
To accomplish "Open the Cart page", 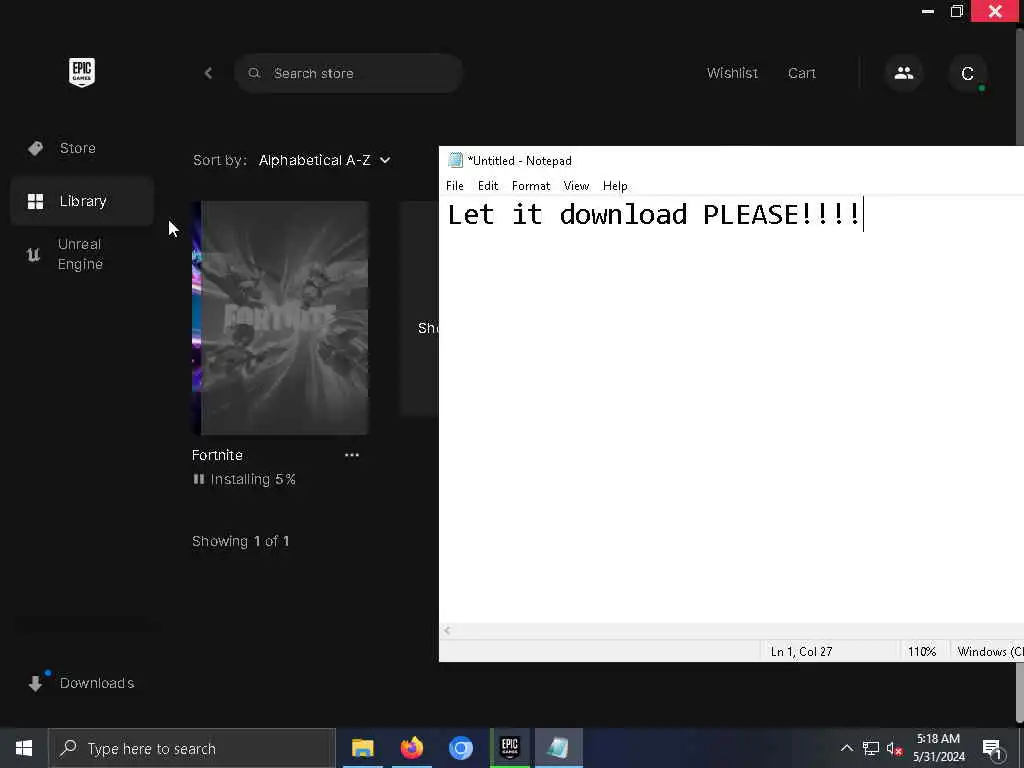I will click(801, 73).
